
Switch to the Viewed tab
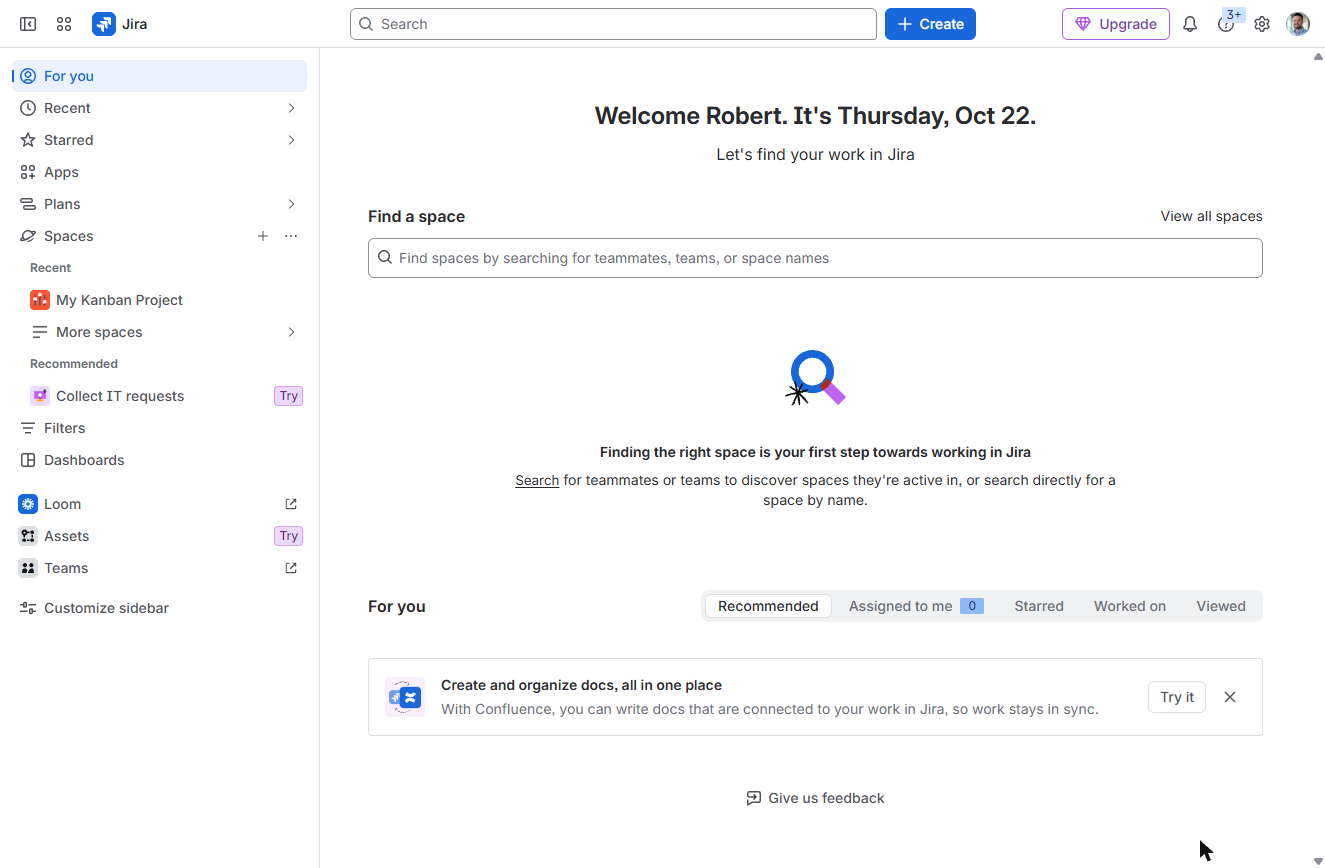click(x=1221, y=606)
